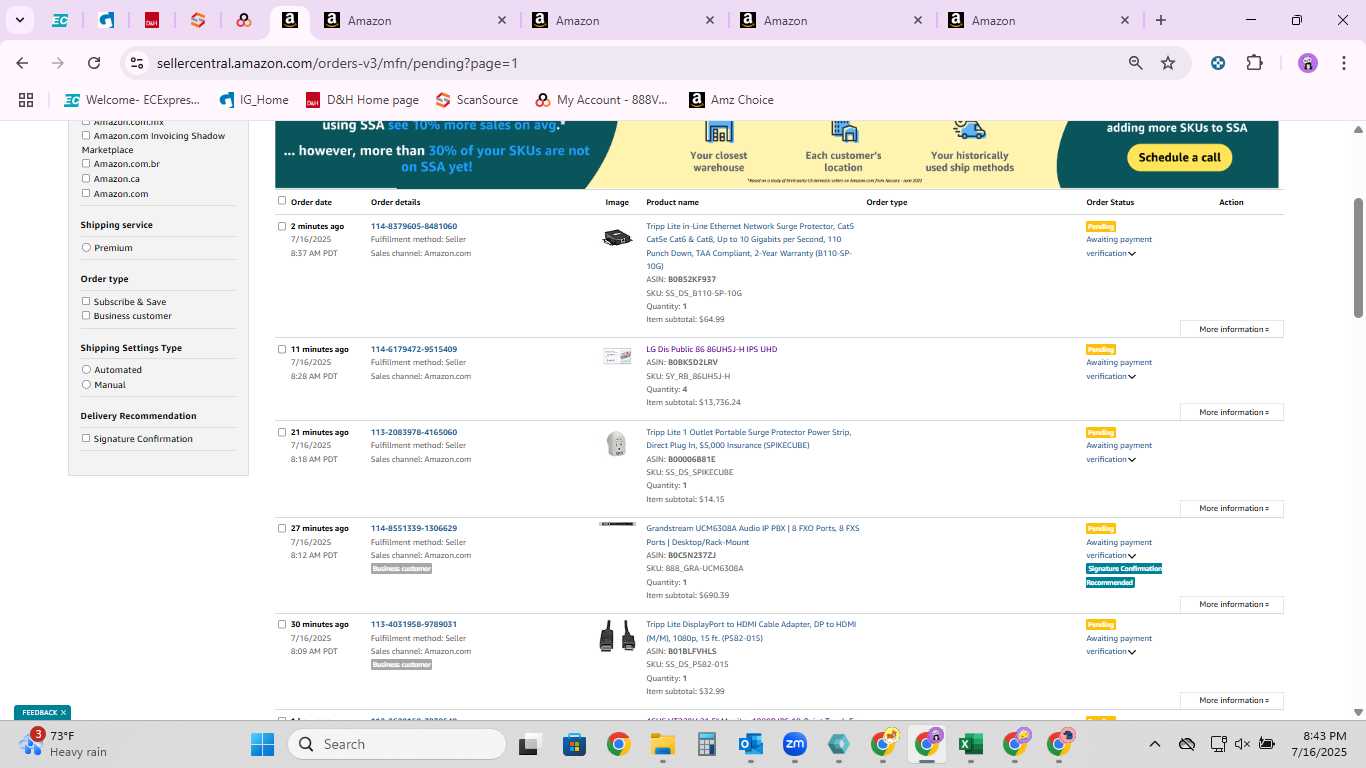Open order 114-8379605-8481060 details
Viewport: 1366px width, 768px height.
(414, 226)
